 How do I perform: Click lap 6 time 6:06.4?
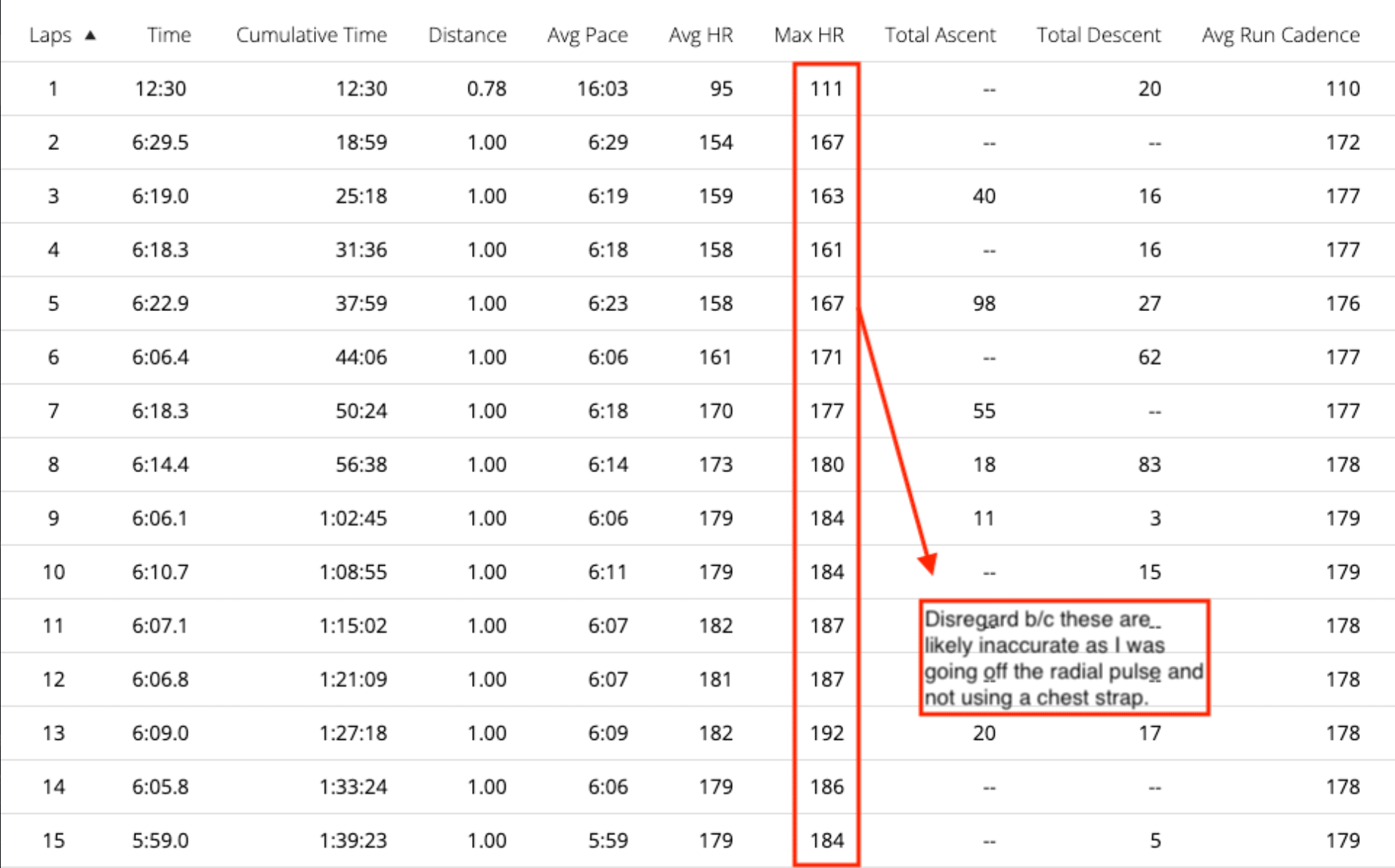click(160, 357)
